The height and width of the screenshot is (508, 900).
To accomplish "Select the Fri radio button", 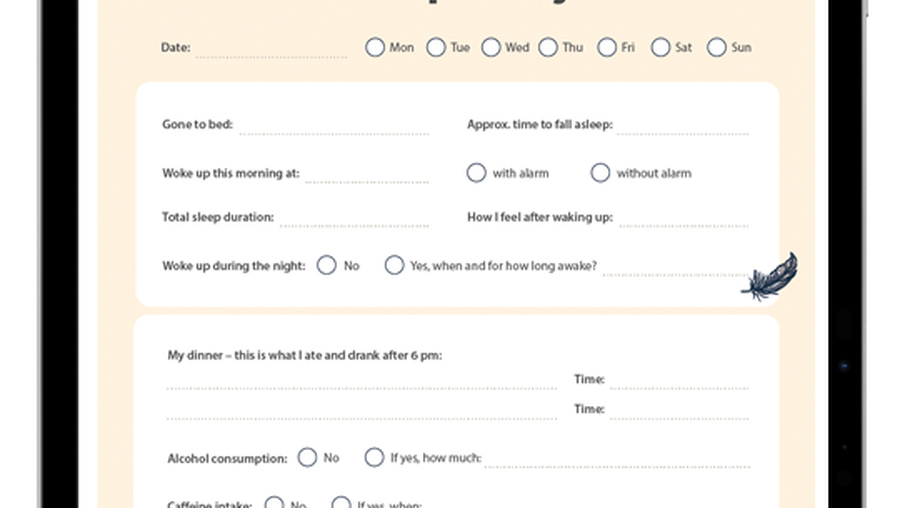I will coord(607,47).
